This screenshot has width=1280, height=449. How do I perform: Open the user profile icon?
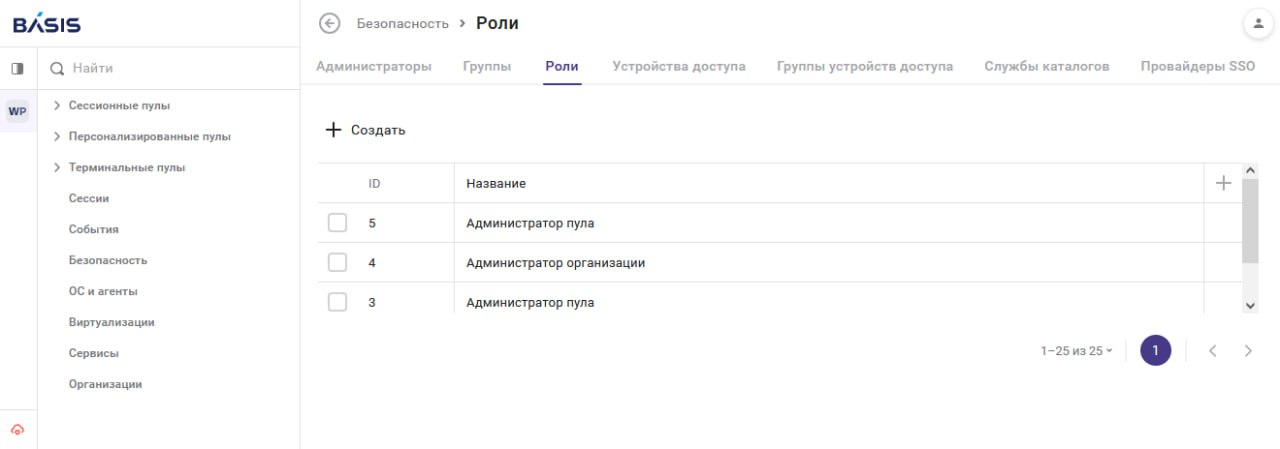pyautogui.click(x=1257, y=23)
